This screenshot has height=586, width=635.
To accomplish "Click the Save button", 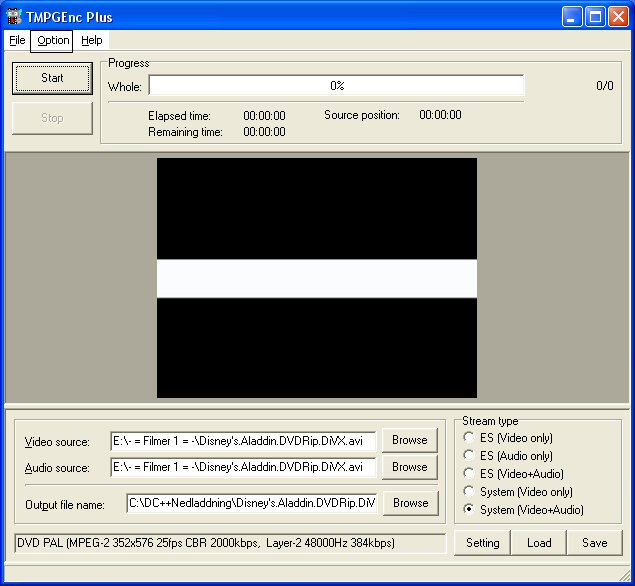I will click(595, 543).
